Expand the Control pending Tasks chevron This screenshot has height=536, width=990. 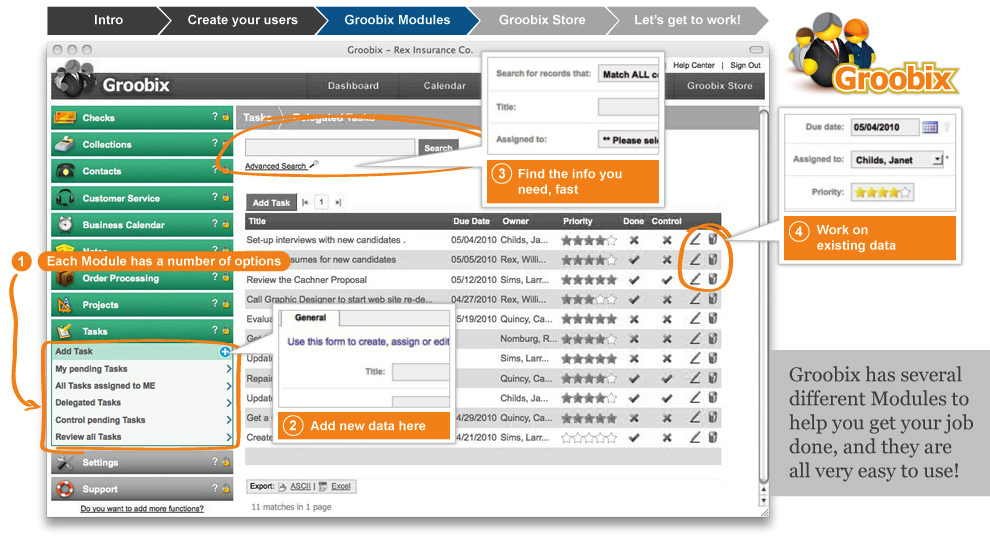(x=229, y=420)
